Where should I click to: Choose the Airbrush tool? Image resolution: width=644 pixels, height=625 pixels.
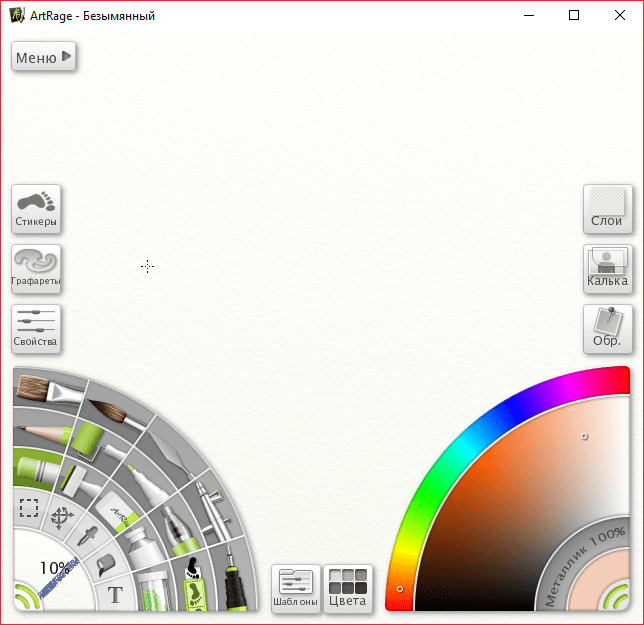coord(213,511)
